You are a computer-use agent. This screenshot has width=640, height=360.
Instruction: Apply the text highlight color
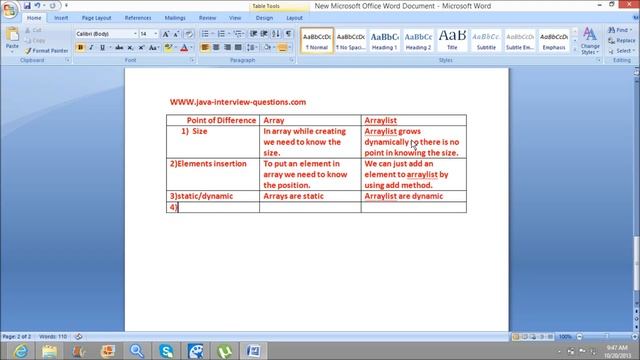pyautogui.click(x=168, y=48)
